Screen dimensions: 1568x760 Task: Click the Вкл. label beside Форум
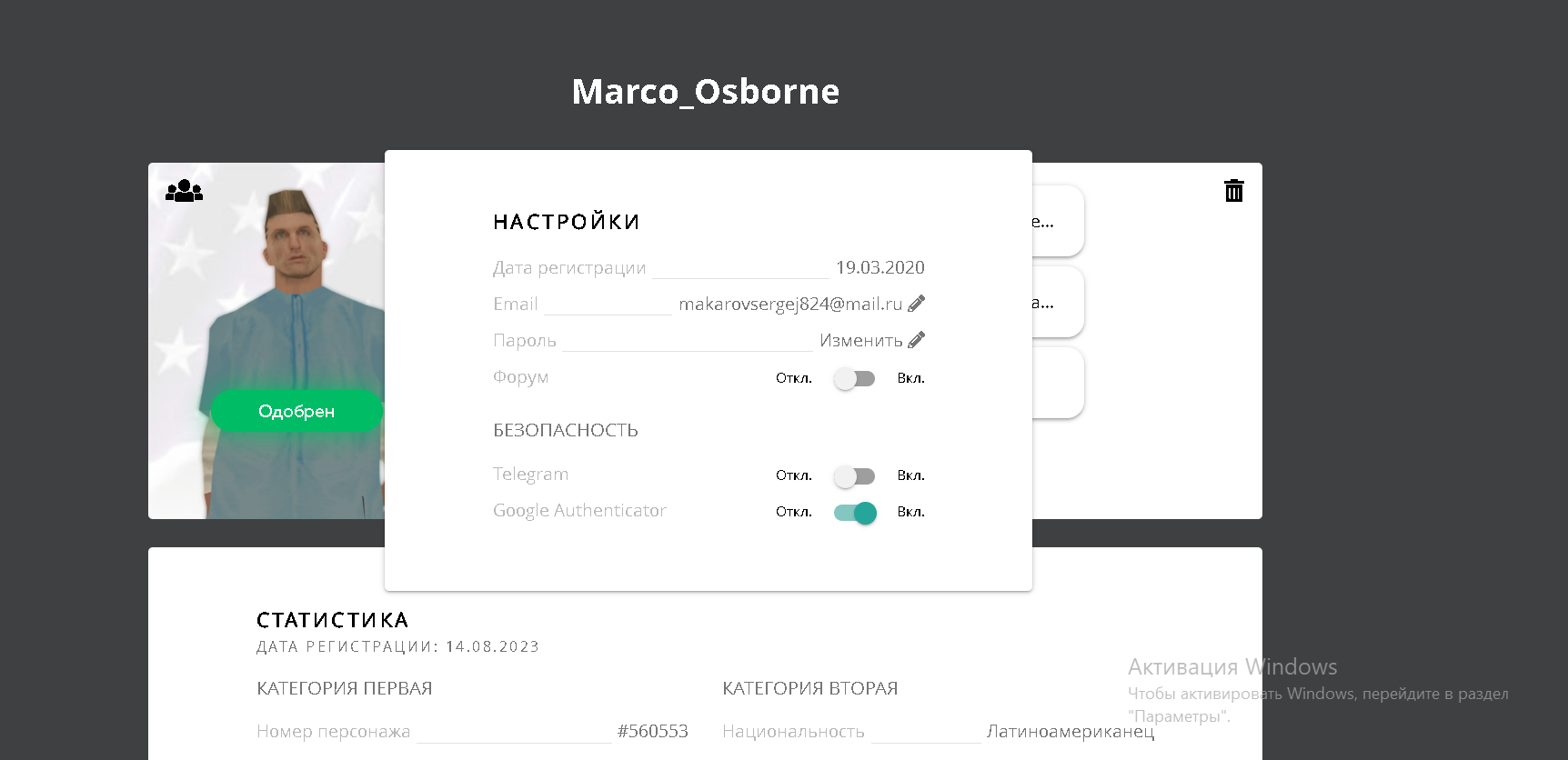click(x=911, y=378)
